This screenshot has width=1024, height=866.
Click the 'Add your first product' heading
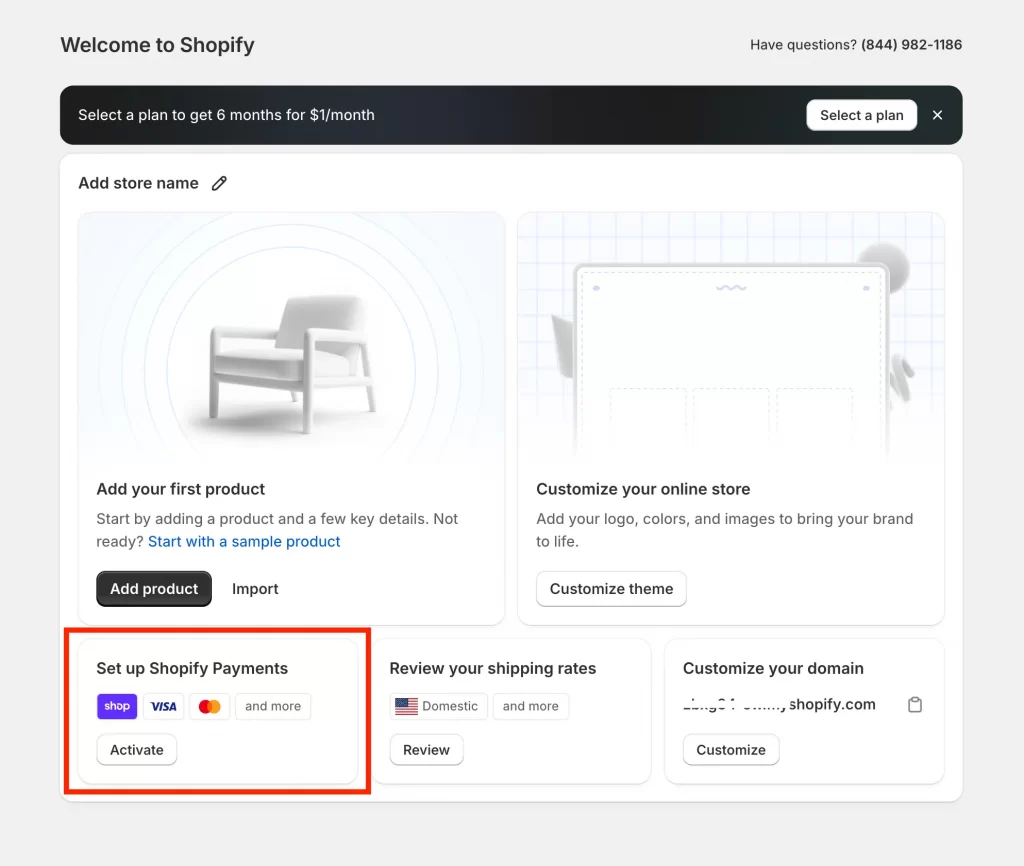(x=181, y=489)
